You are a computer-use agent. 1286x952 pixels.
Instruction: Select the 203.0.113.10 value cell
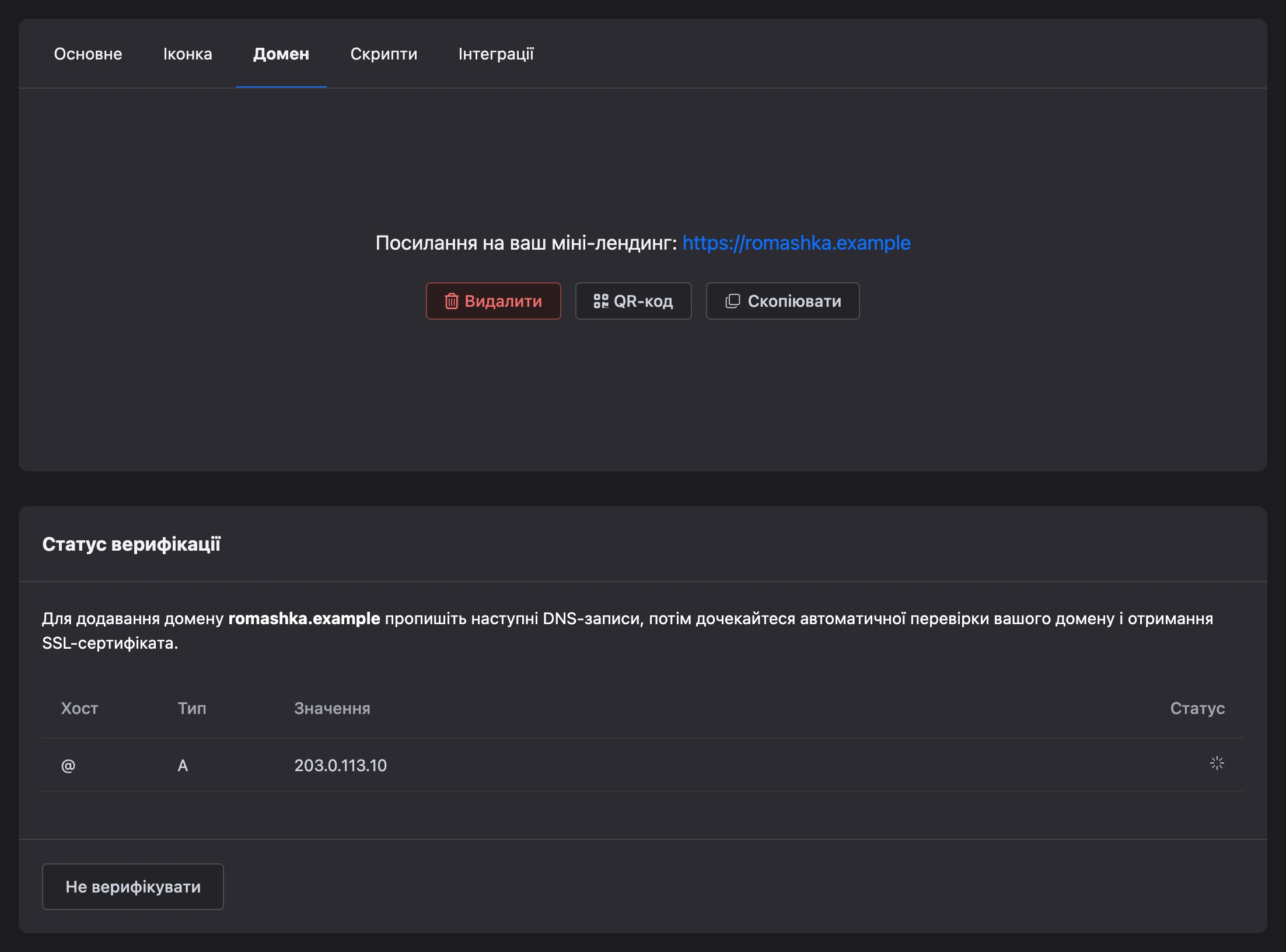point(341,765)
